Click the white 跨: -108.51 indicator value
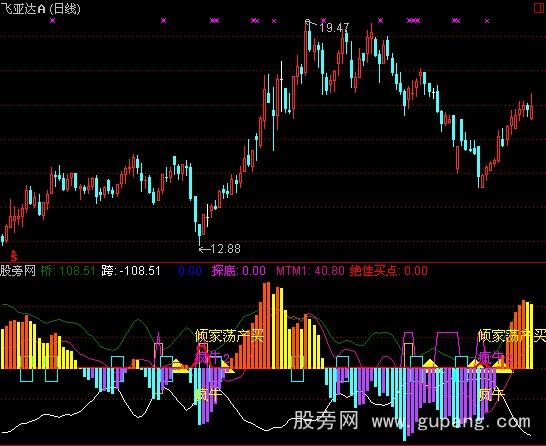 [131, 271]
